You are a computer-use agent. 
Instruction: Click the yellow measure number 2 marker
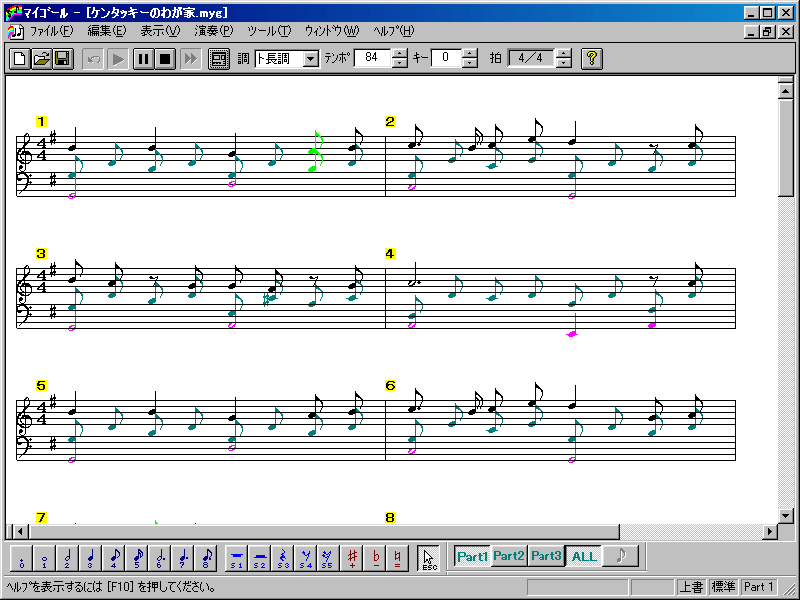pyautogui.click(x=390, y=121)
